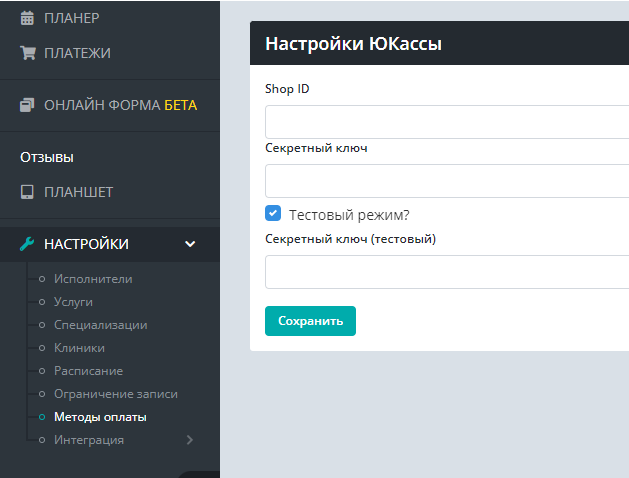
Task: Go to Услуги in settings
Action: 73,302
